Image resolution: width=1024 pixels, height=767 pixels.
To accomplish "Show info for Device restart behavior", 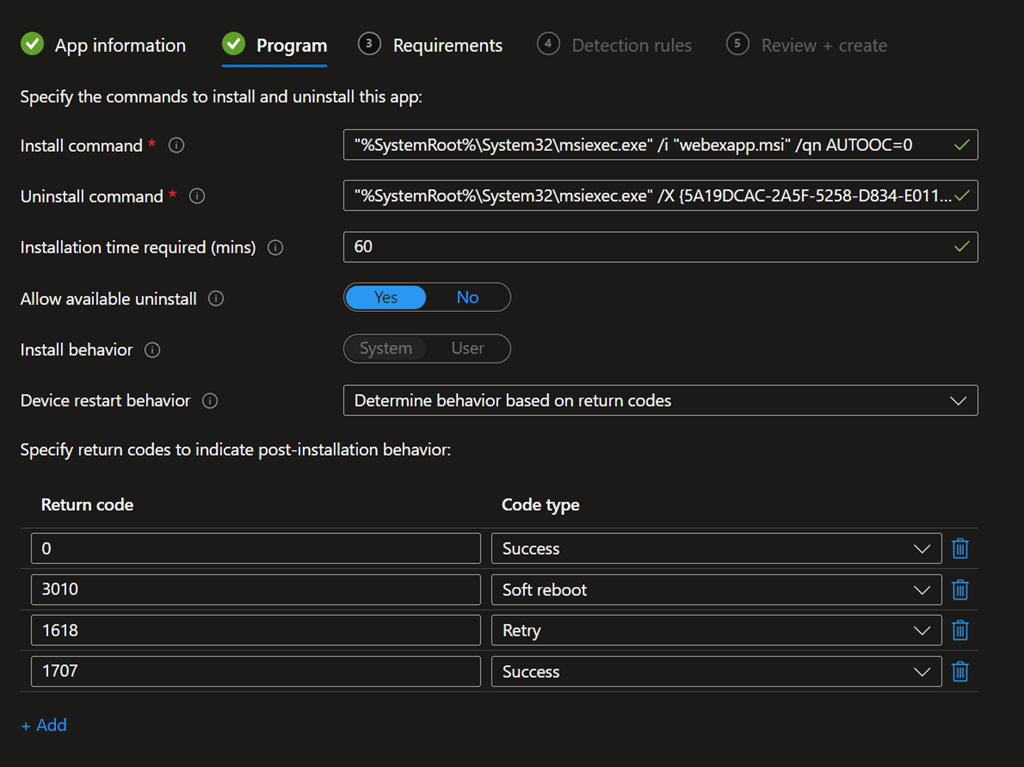I will click(210, 401).
